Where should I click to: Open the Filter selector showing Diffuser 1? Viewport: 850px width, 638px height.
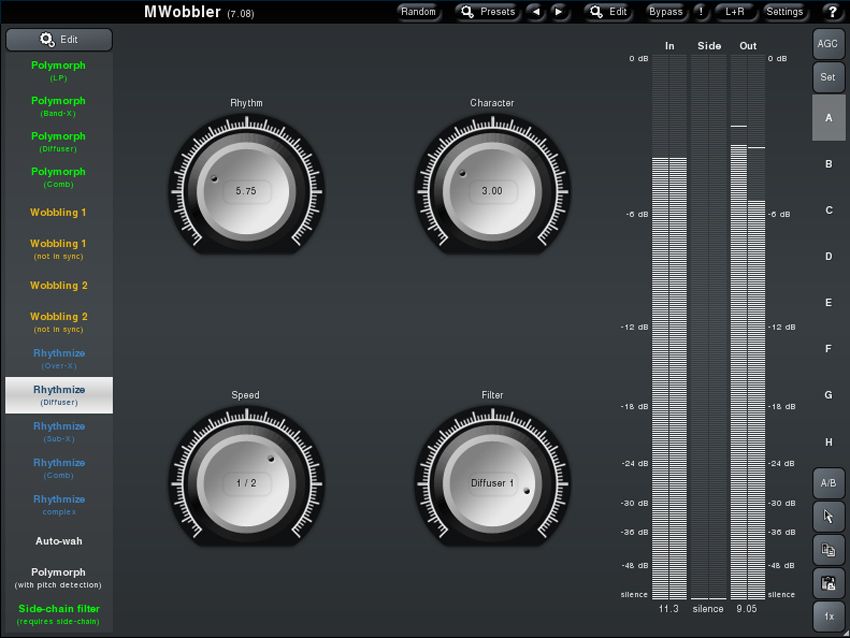[491, 482]
